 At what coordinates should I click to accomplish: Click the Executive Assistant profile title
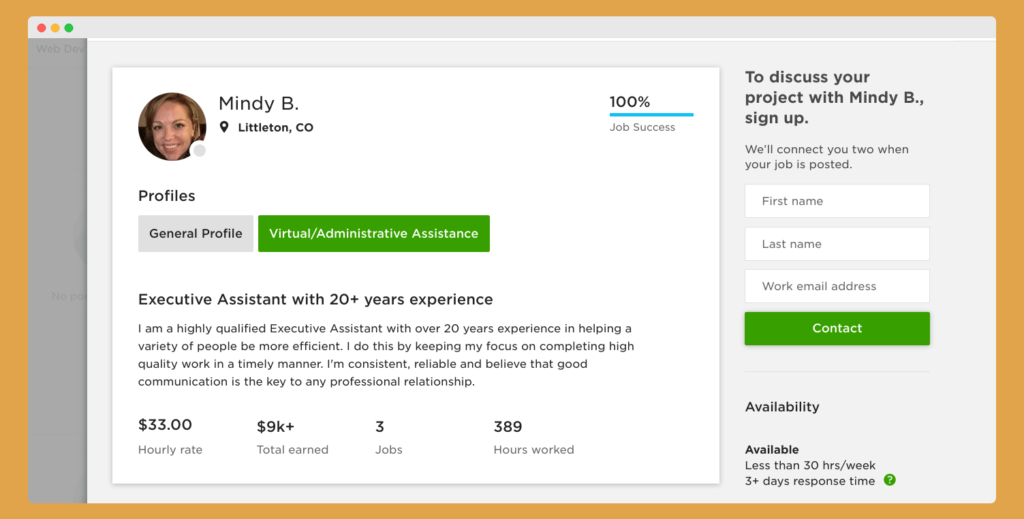[315, 300]
